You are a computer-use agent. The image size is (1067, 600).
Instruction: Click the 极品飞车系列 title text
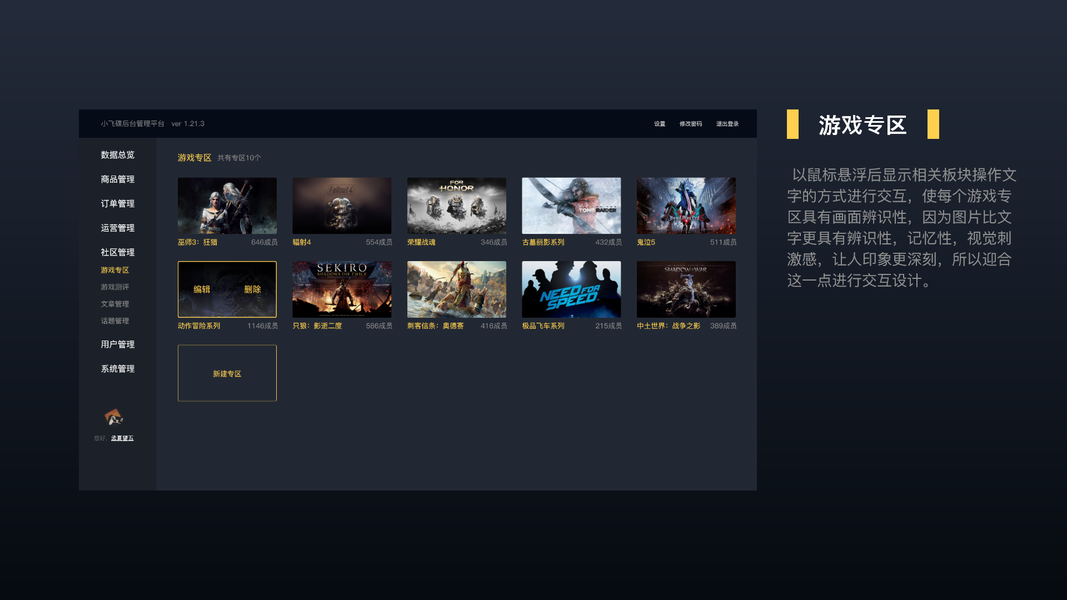[x=543, y=326]
